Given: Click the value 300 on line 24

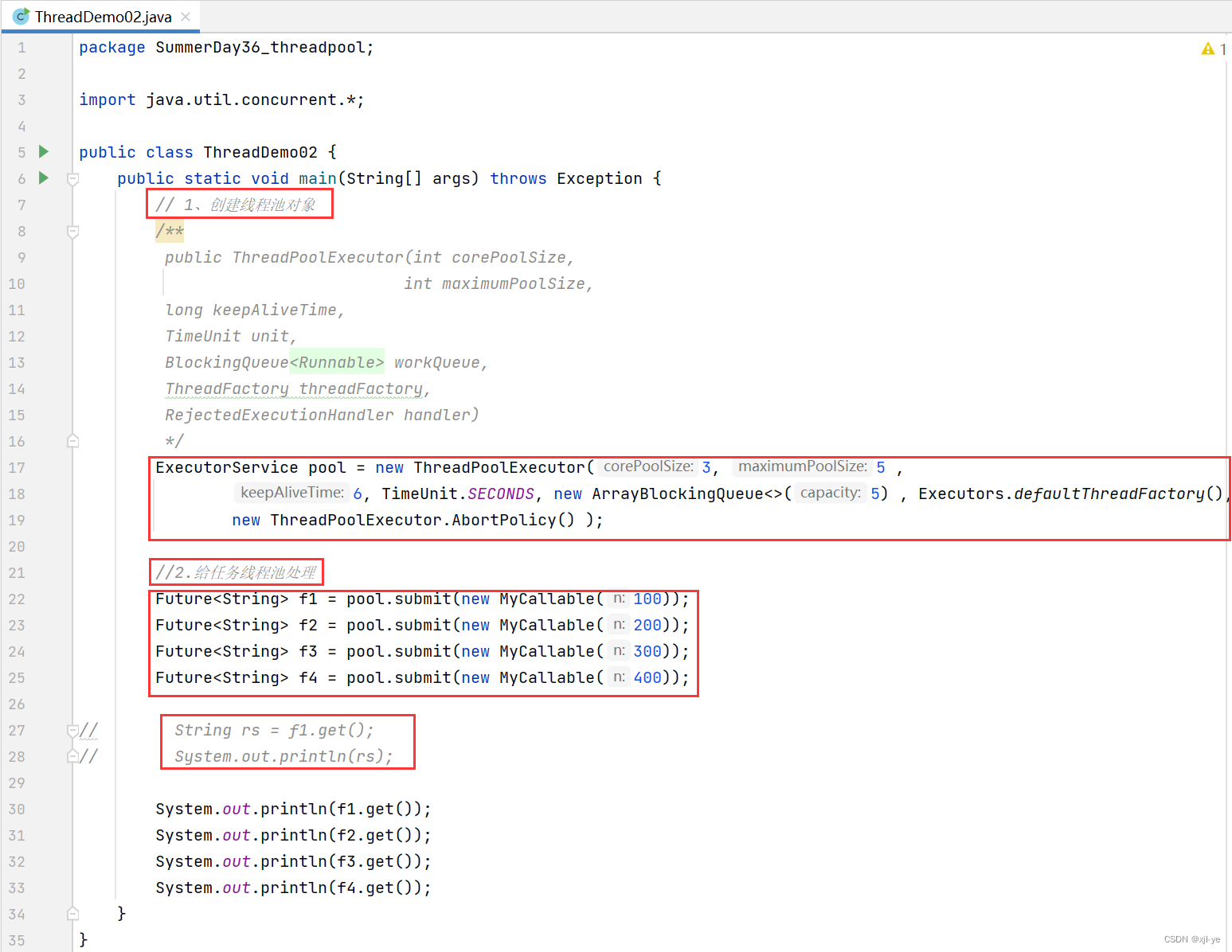Looking at the screenshot, I should 647,652.
